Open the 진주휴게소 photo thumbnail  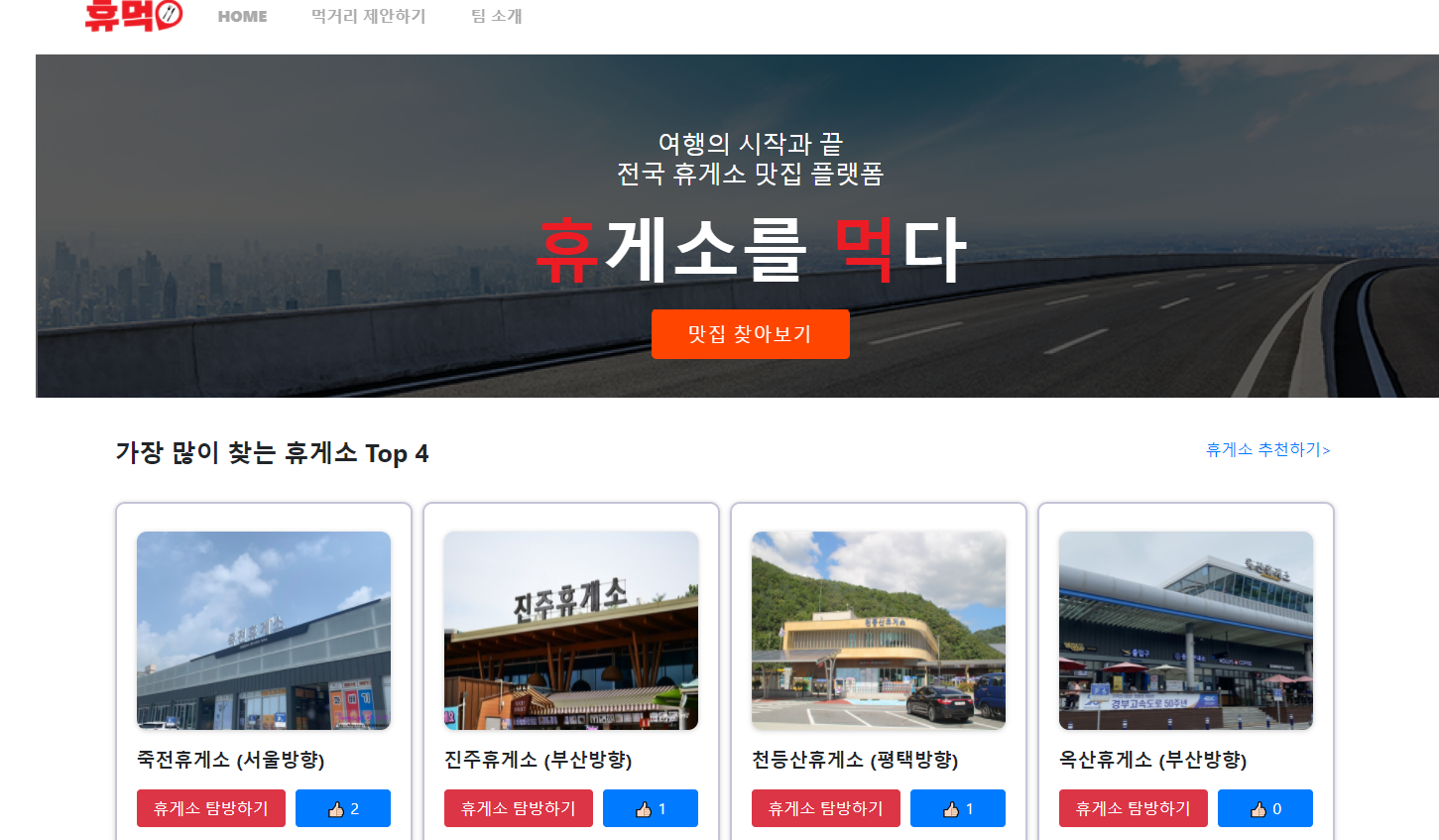pos(571,631)
